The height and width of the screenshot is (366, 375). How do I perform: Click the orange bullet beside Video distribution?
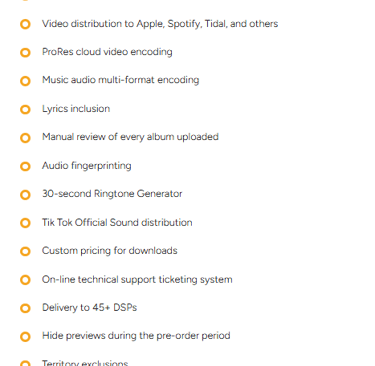point(25,24)
